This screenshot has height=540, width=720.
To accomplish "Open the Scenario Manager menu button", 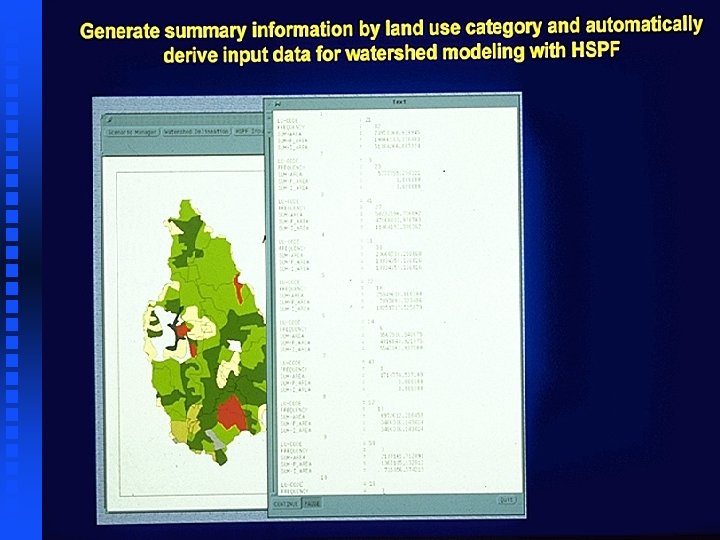I will (x=132, y=132).
